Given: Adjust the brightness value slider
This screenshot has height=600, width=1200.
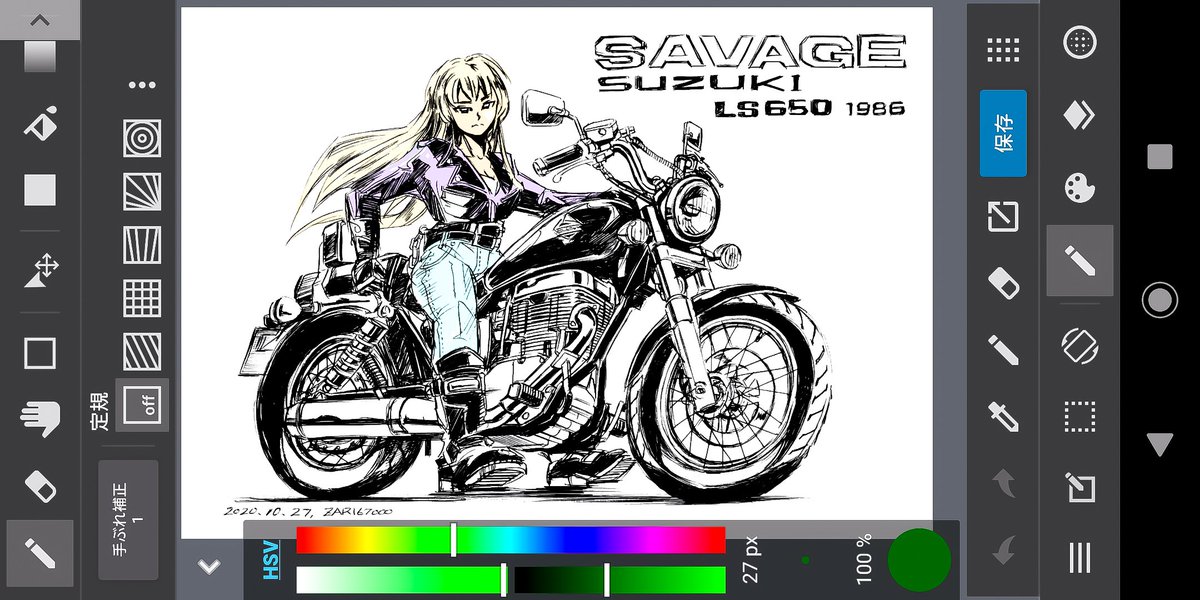Looking at the screenshot, I should point(618,580).
